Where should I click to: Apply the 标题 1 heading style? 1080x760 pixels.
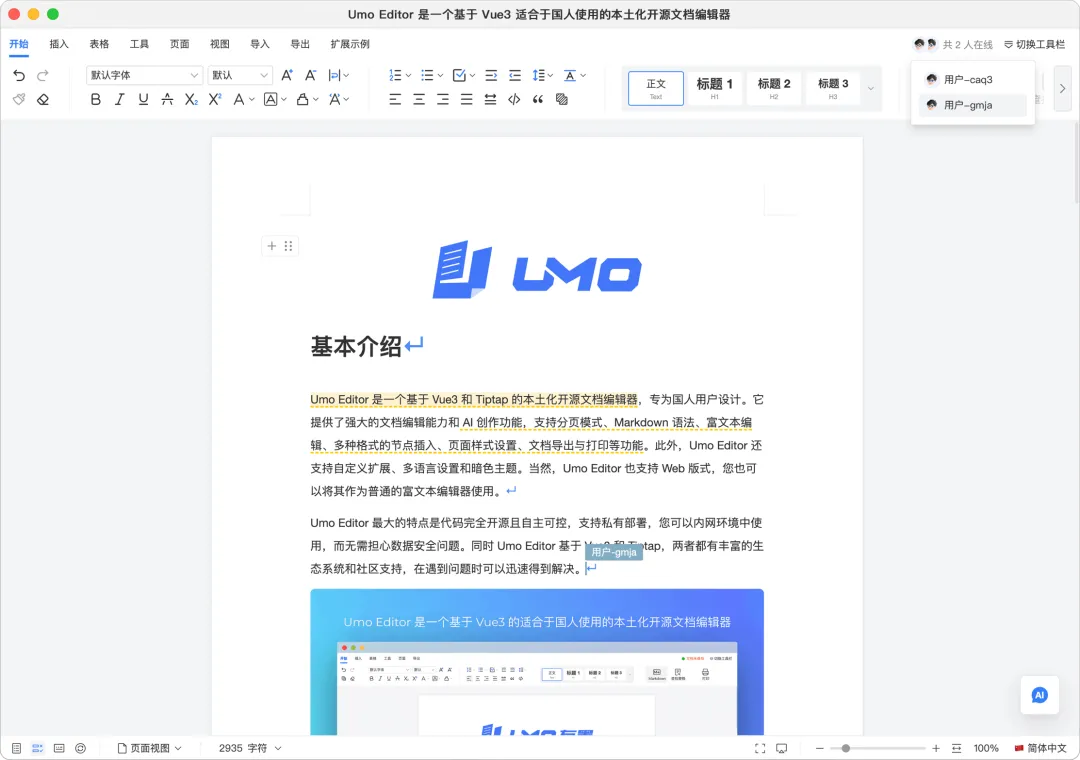[714, 88]
